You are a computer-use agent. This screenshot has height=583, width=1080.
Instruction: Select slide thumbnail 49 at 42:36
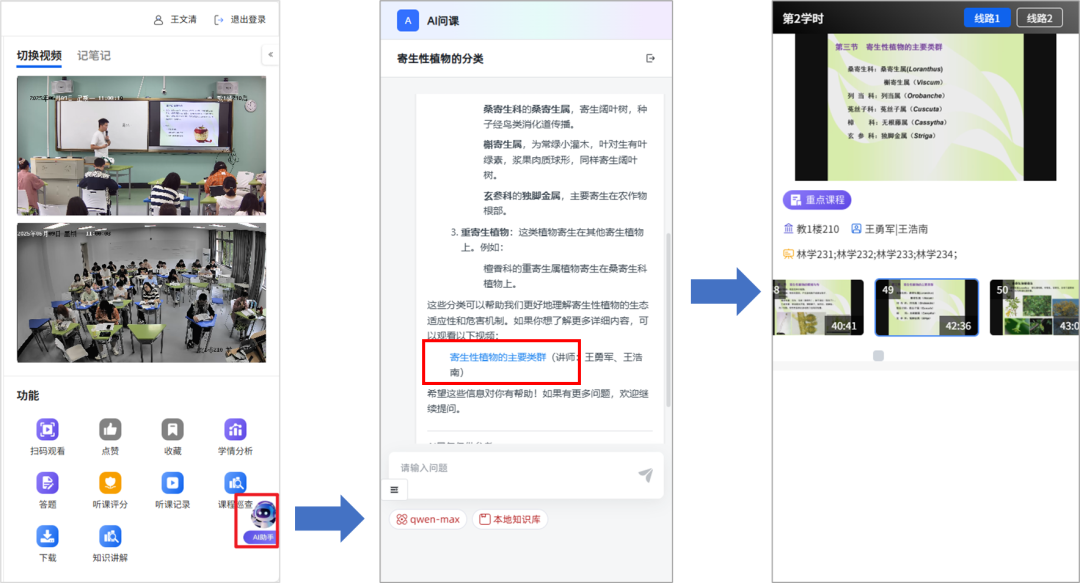[x=926, y=307]
